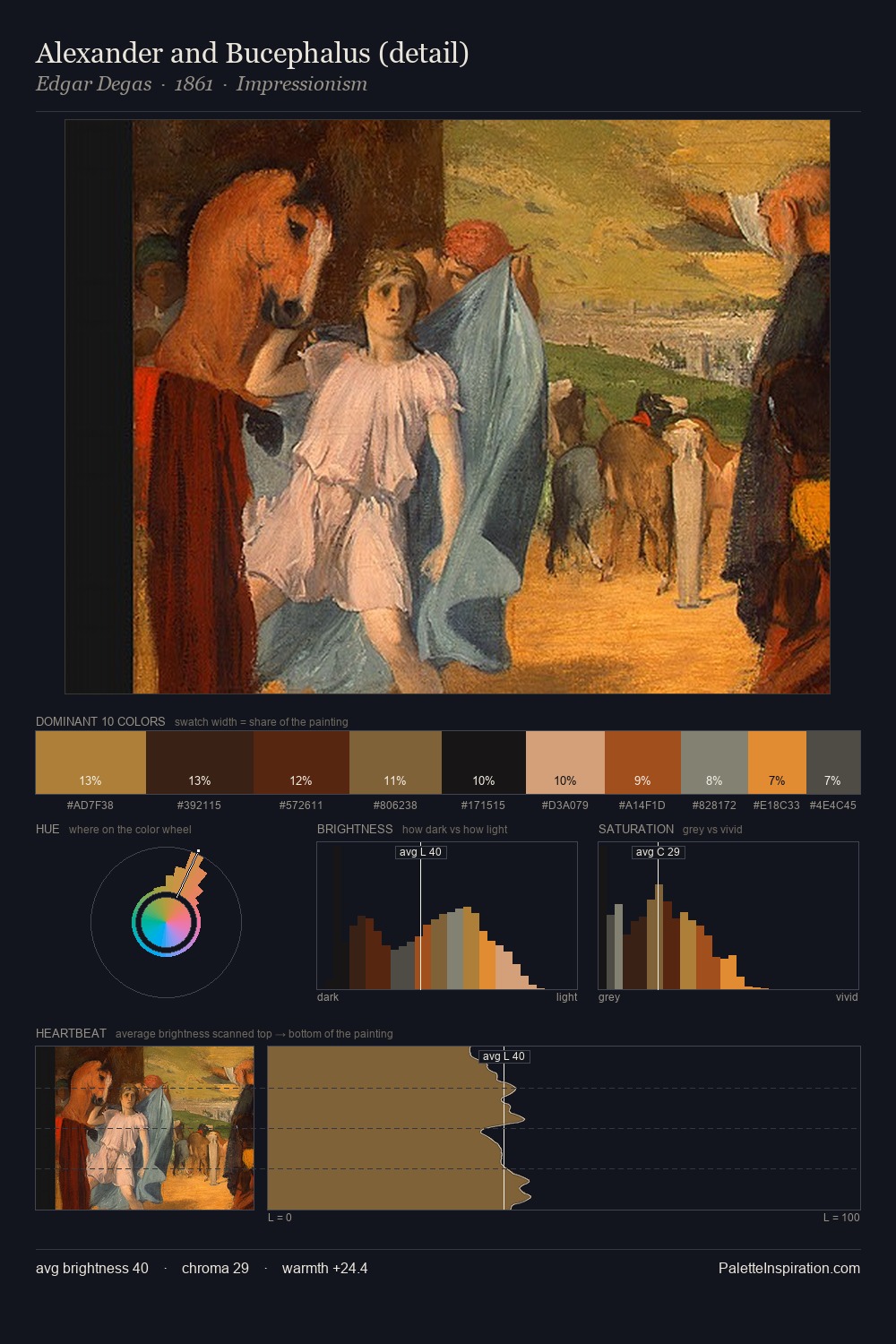Click the vivid label under saturation histogram
Viewport: 896px width, 1344px height.
point(847,997)
